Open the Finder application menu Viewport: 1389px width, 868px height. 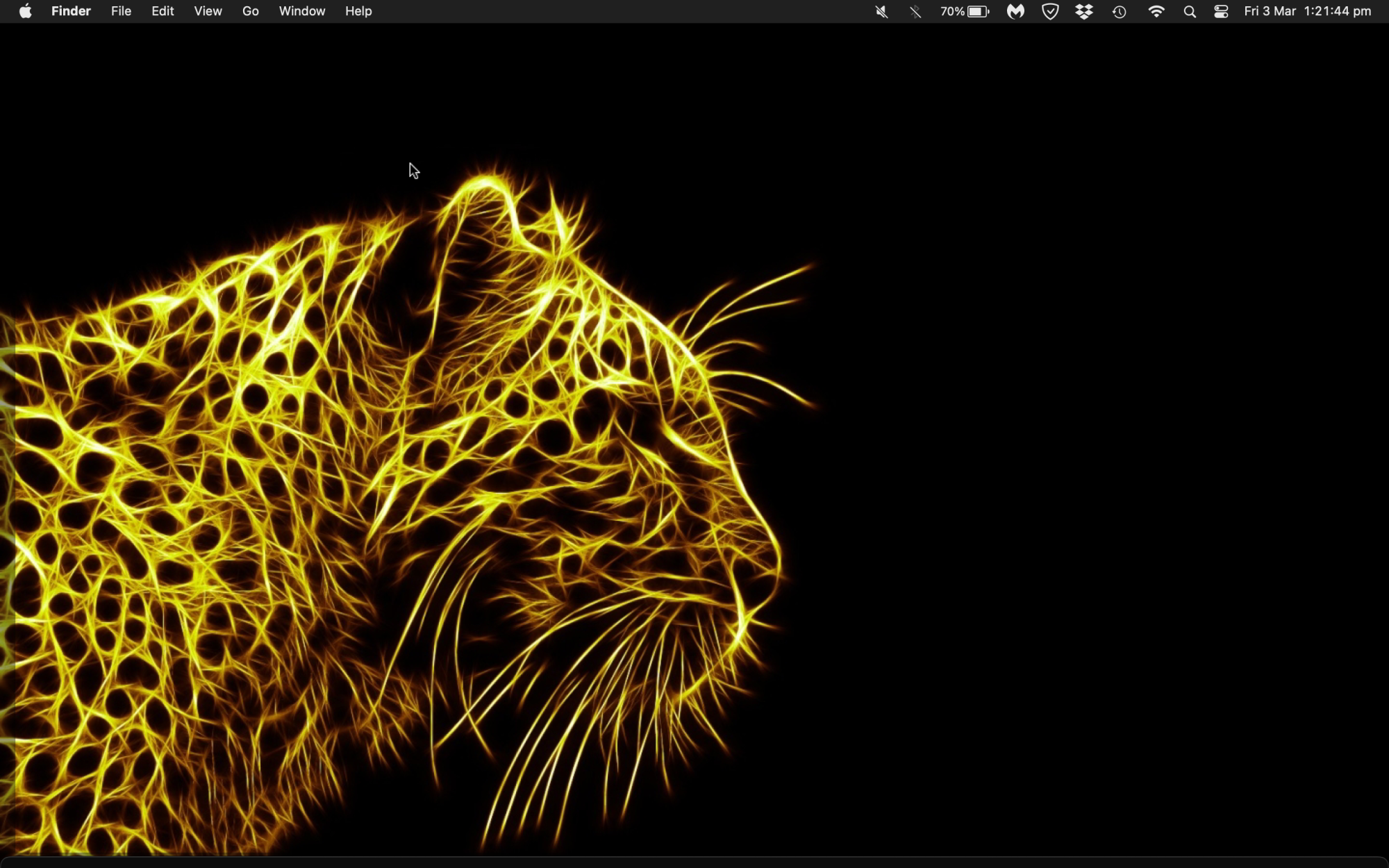tap(71, 11)
